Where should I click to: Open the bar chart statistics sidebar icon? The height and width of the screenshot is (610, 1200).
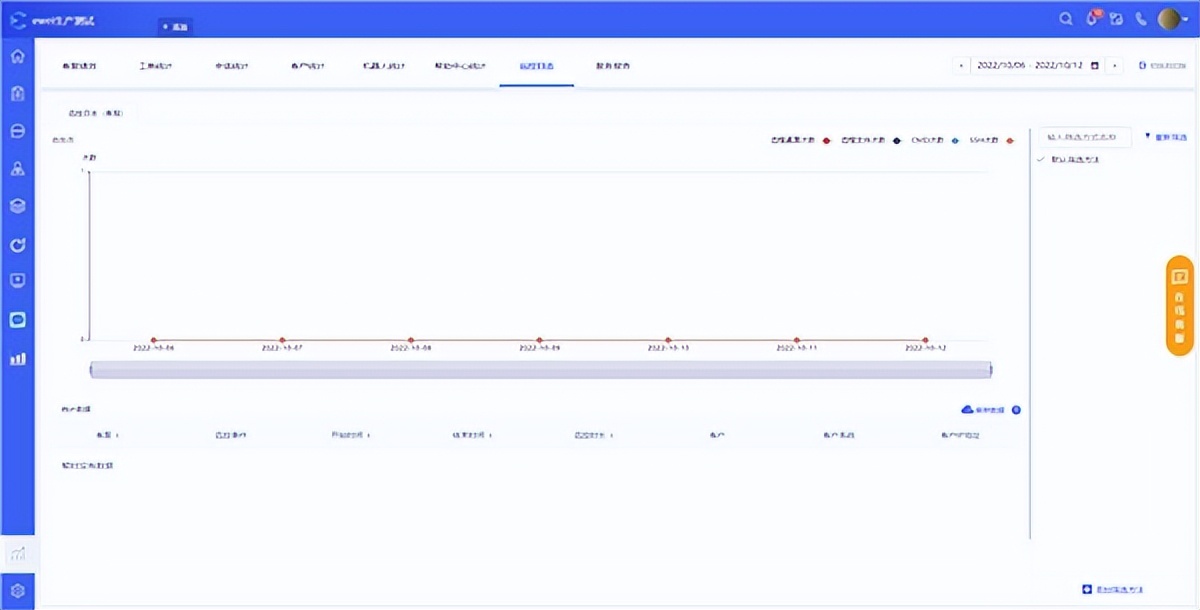coord(17,358)
